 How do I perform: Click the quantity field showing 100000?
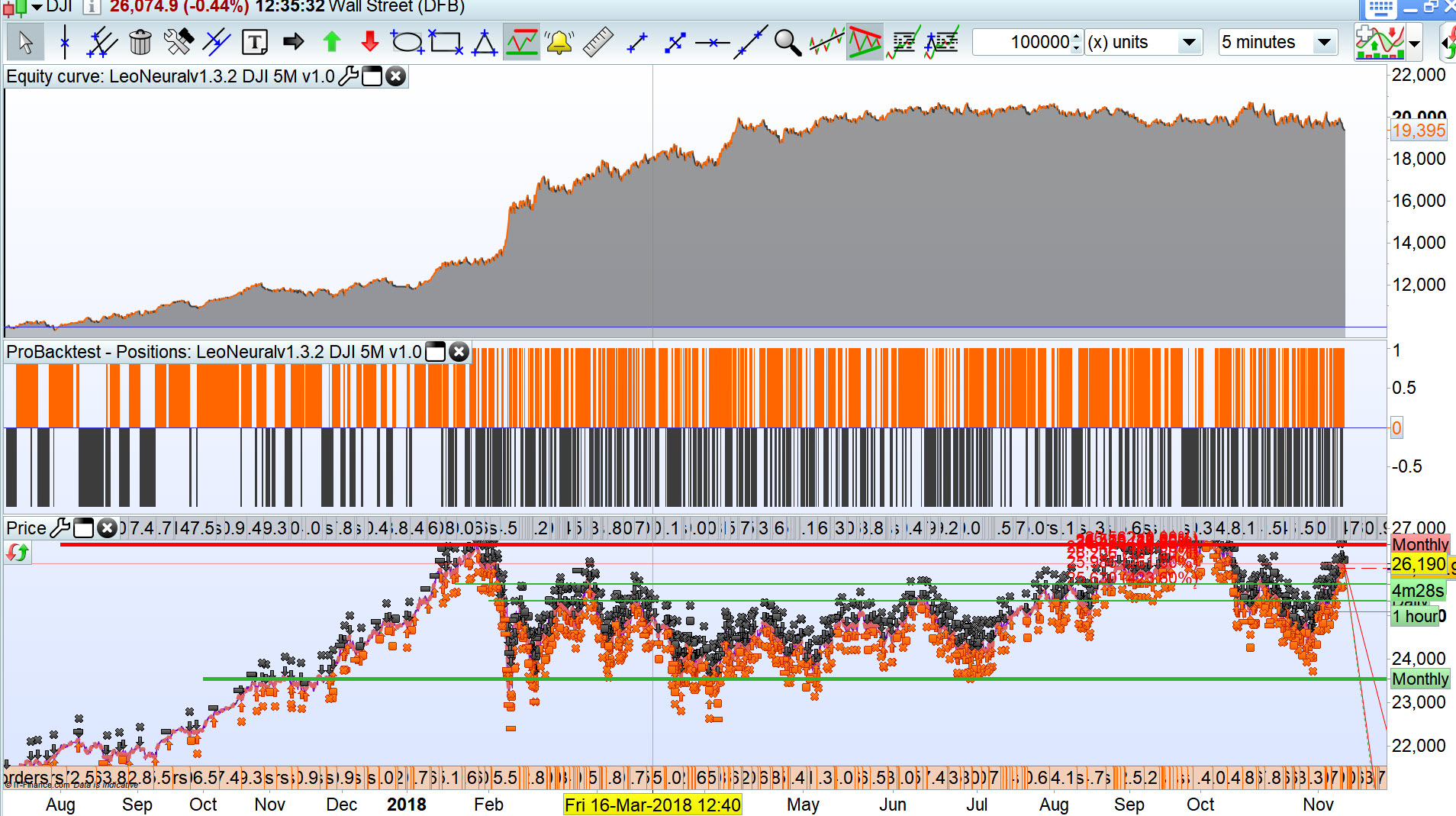(1023, 42)
